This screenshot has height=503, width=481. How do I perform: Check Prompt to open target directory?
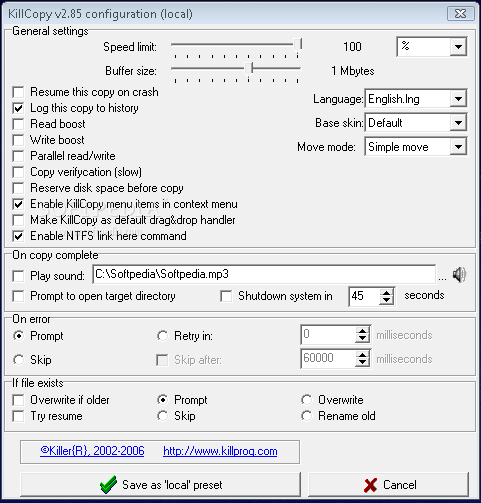pos(18,296)
